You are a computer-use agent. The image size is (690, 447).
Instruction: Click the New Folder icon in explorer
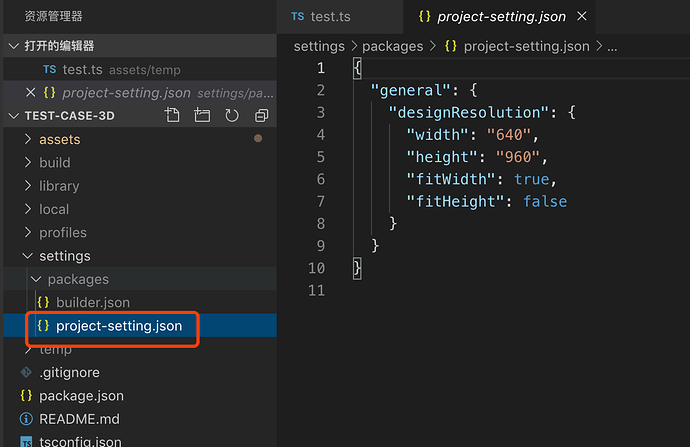pyautogui.click(x=203, y=116)
